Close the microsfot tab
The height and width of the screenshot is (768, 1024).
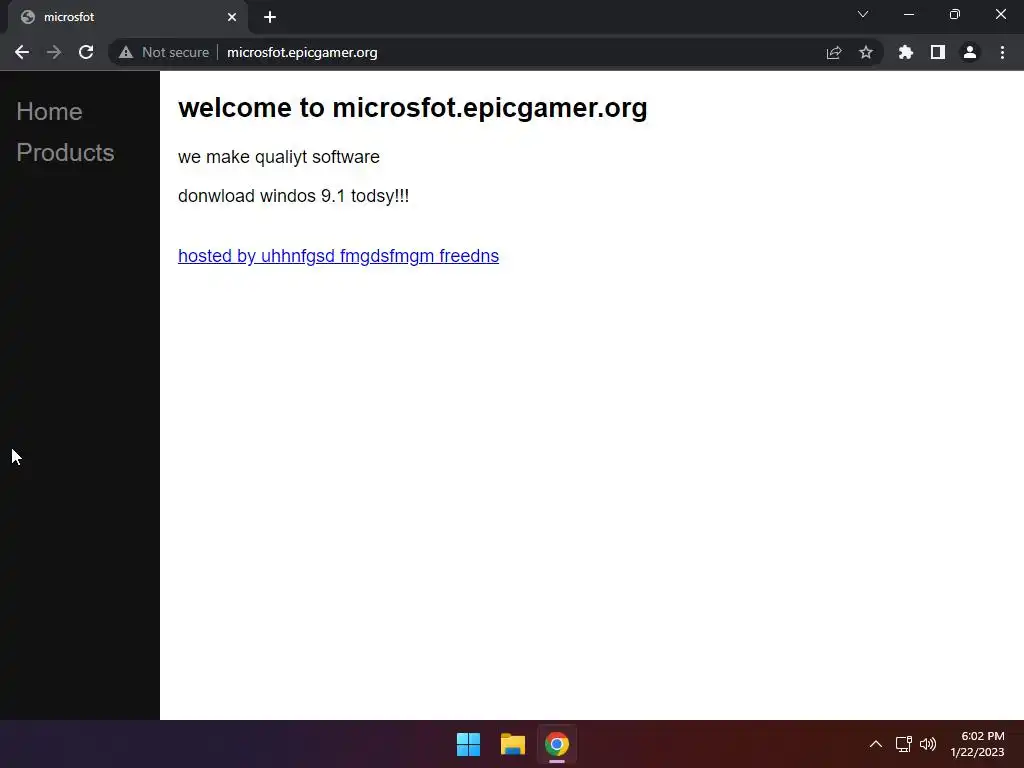tap(232, 17)
